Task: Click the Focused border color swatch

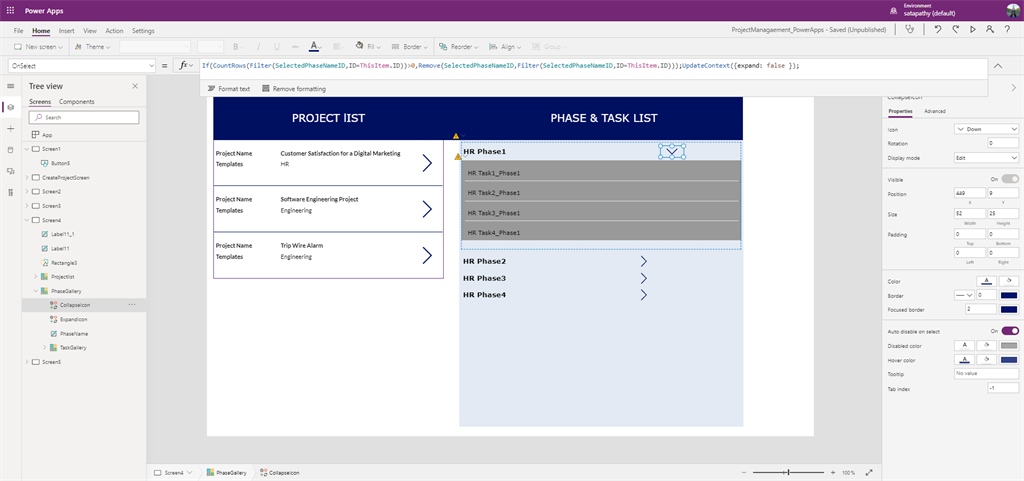Action: 1009,310
